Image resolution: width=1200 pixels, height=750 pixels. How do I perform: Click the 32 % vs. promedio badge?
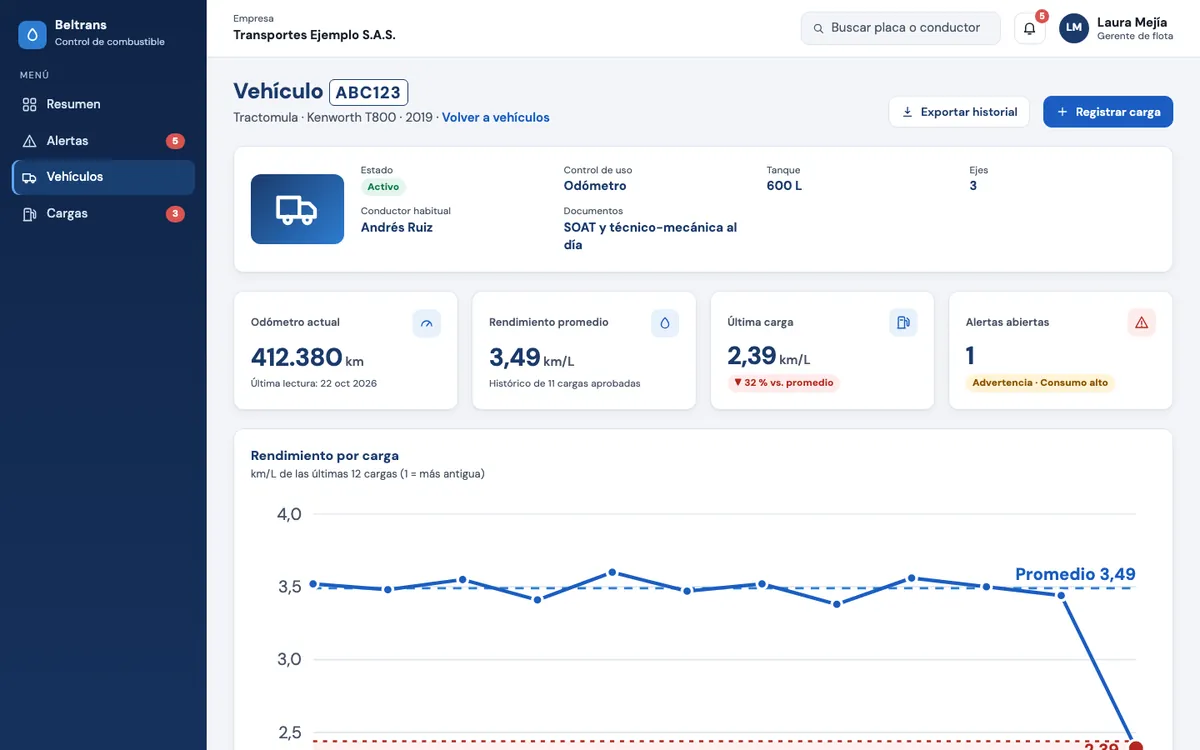tap(783, 383)
